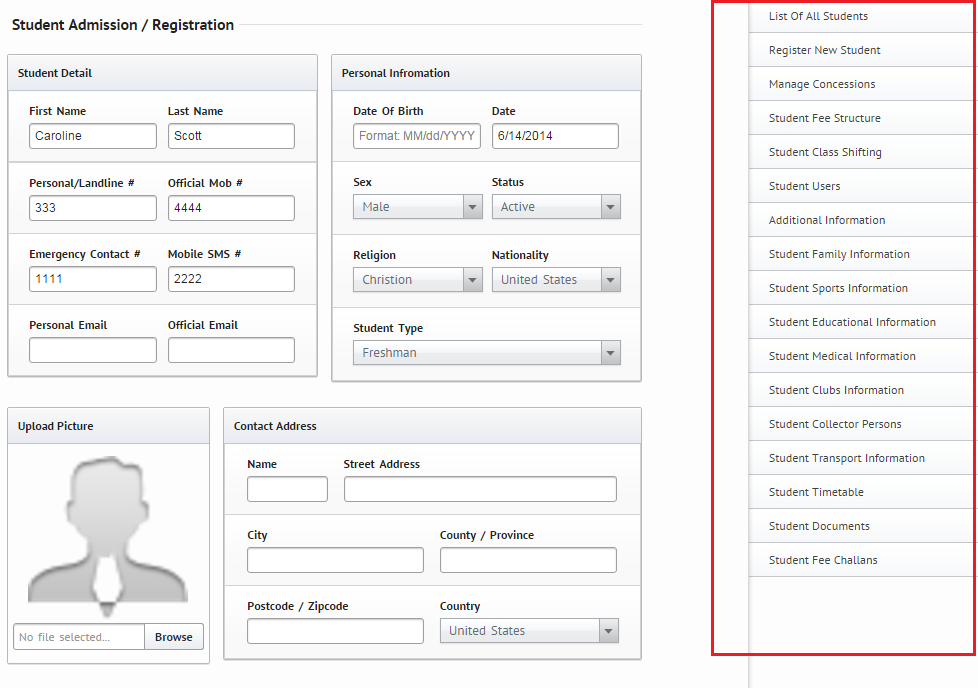Open Student Timetable link

click(816, 492)
